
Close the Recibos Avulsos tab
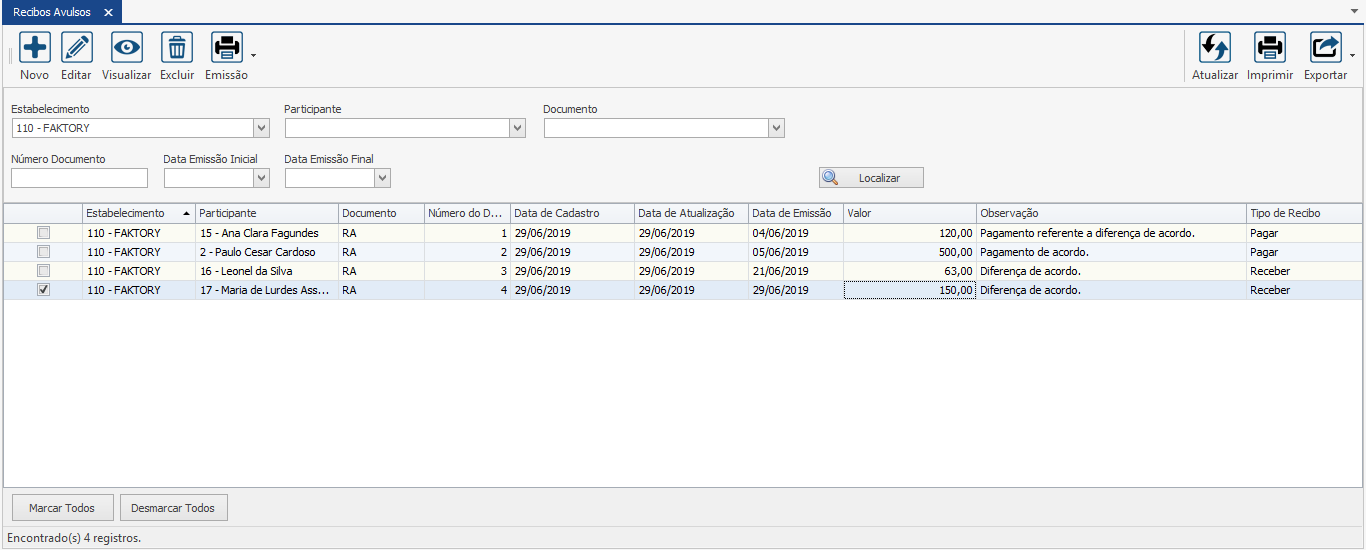(x=108, y=12)
